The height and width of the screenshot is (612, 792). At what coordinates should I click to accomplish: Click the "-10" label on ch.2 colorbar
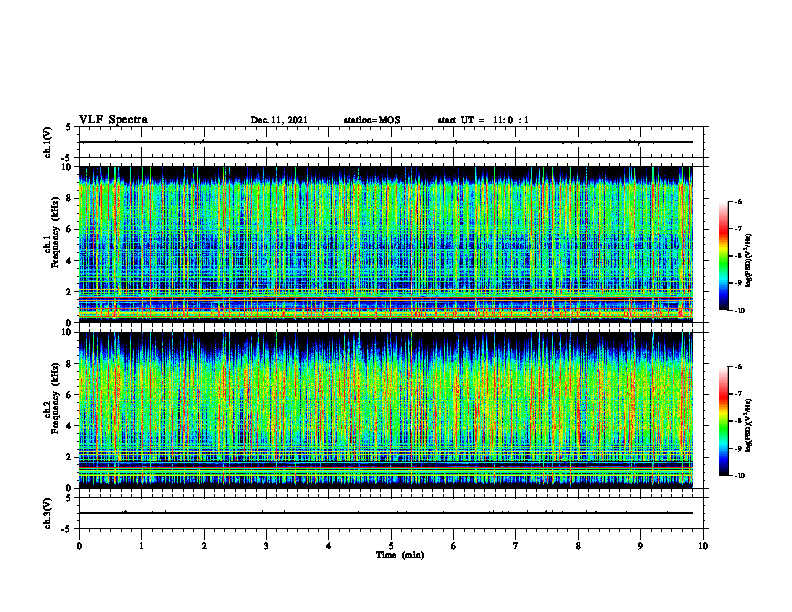(x=740, y=476)
